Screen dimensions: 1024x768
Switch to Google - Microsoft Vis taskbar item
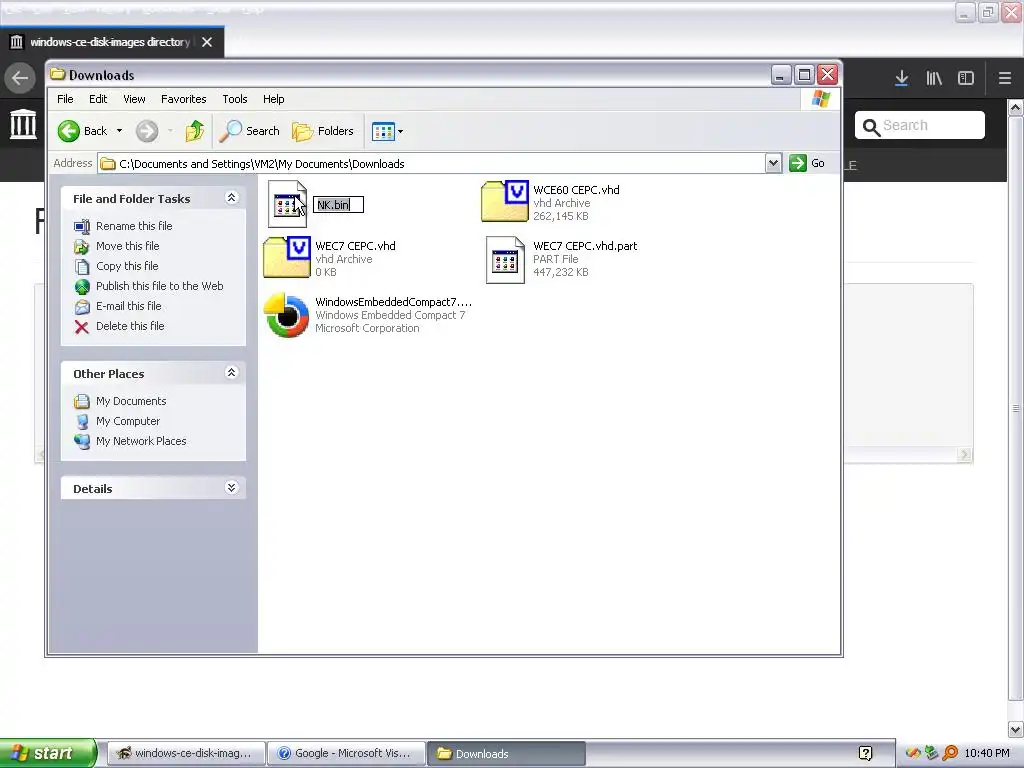click(x=345, y=753)
